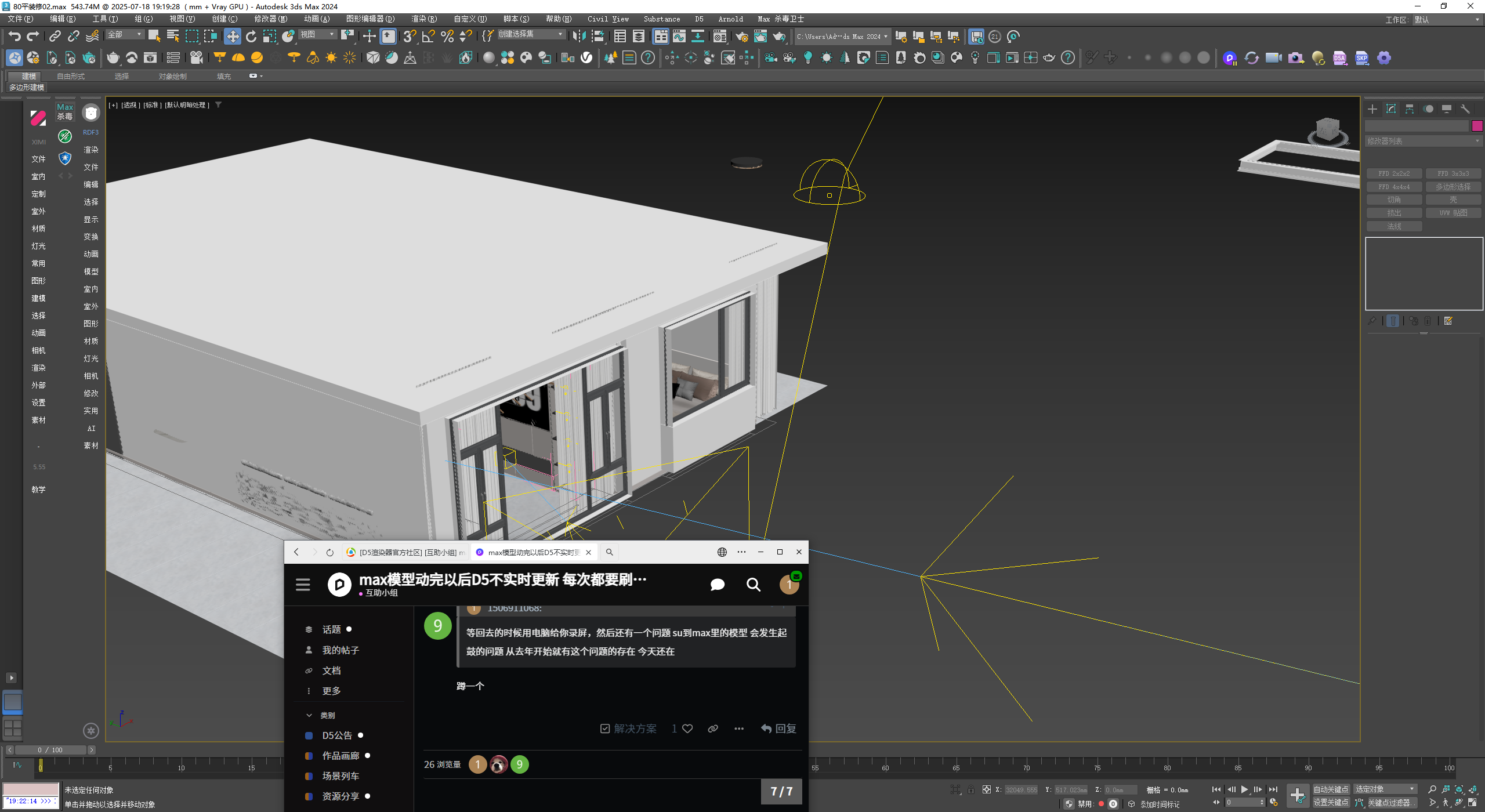Click the teapot render icon
The image size is (1485, 812).
778,37
